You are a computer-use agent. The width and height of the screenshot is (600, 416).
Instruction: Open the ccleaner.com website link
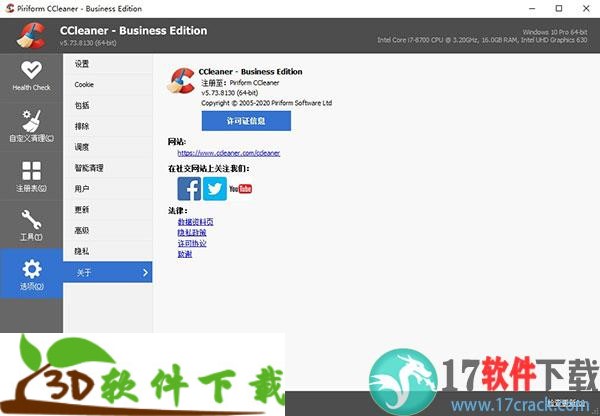[x=229, y=153]
